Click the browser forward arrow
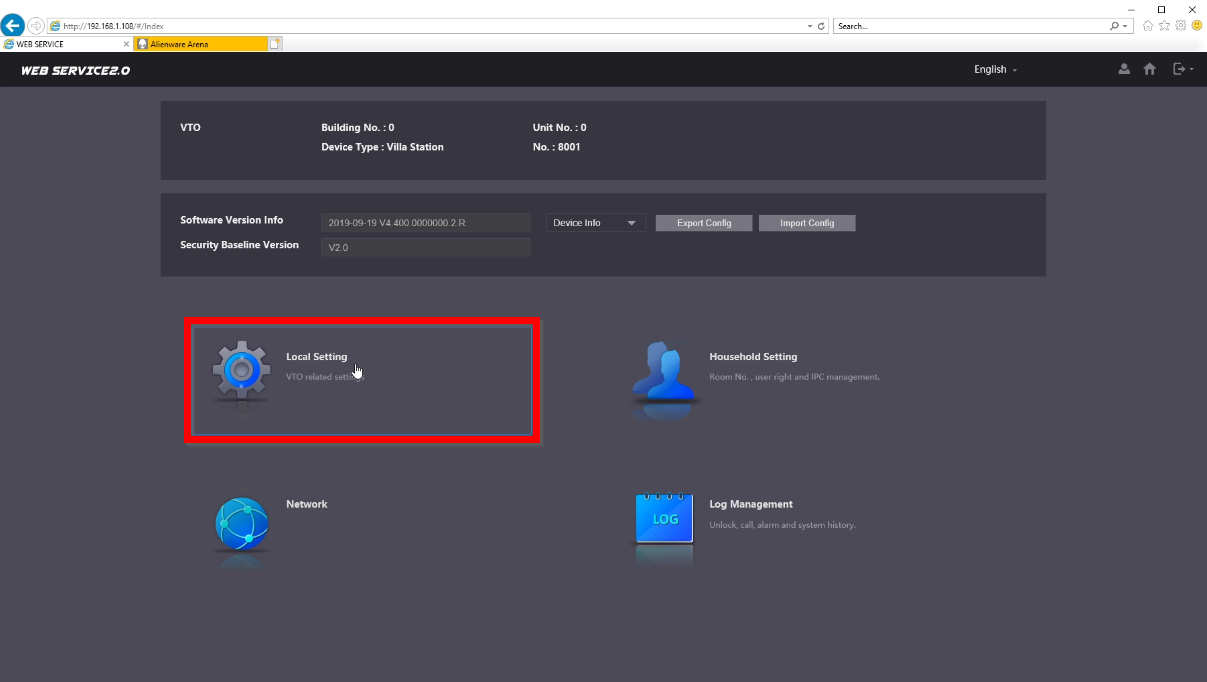 point(36,26)
